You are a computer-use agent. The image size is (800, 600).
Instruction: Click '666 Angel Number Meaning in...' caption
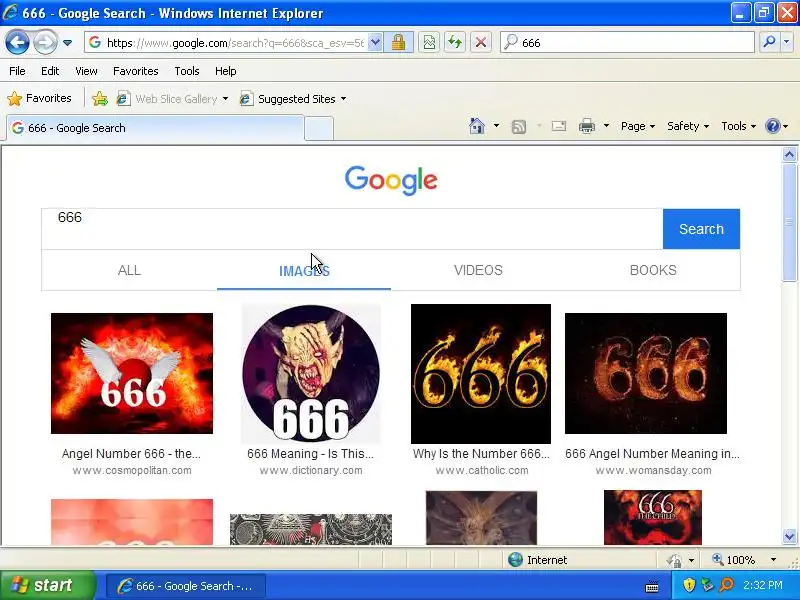(x=652, y=454)
